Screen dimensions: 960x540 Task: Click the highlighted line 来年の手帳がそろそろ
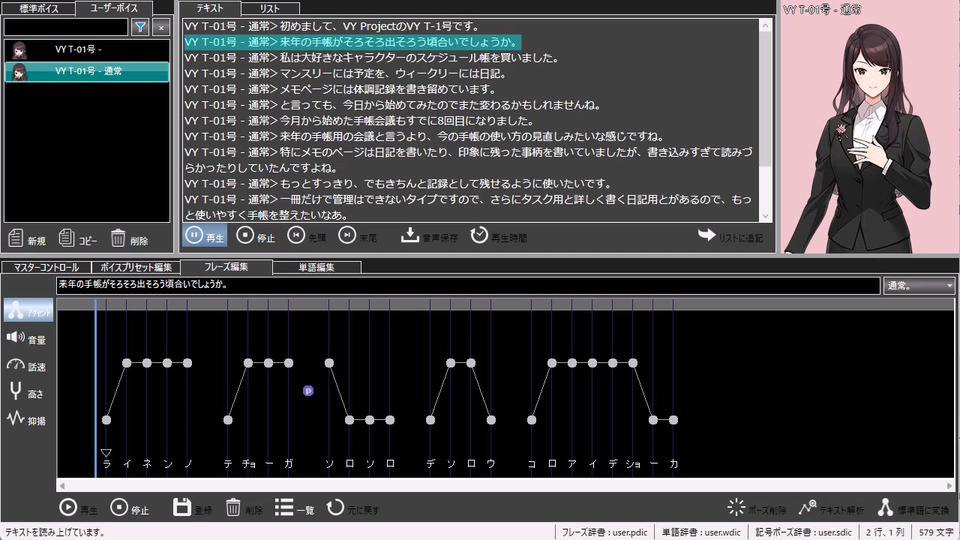click(x=353, y=42)
